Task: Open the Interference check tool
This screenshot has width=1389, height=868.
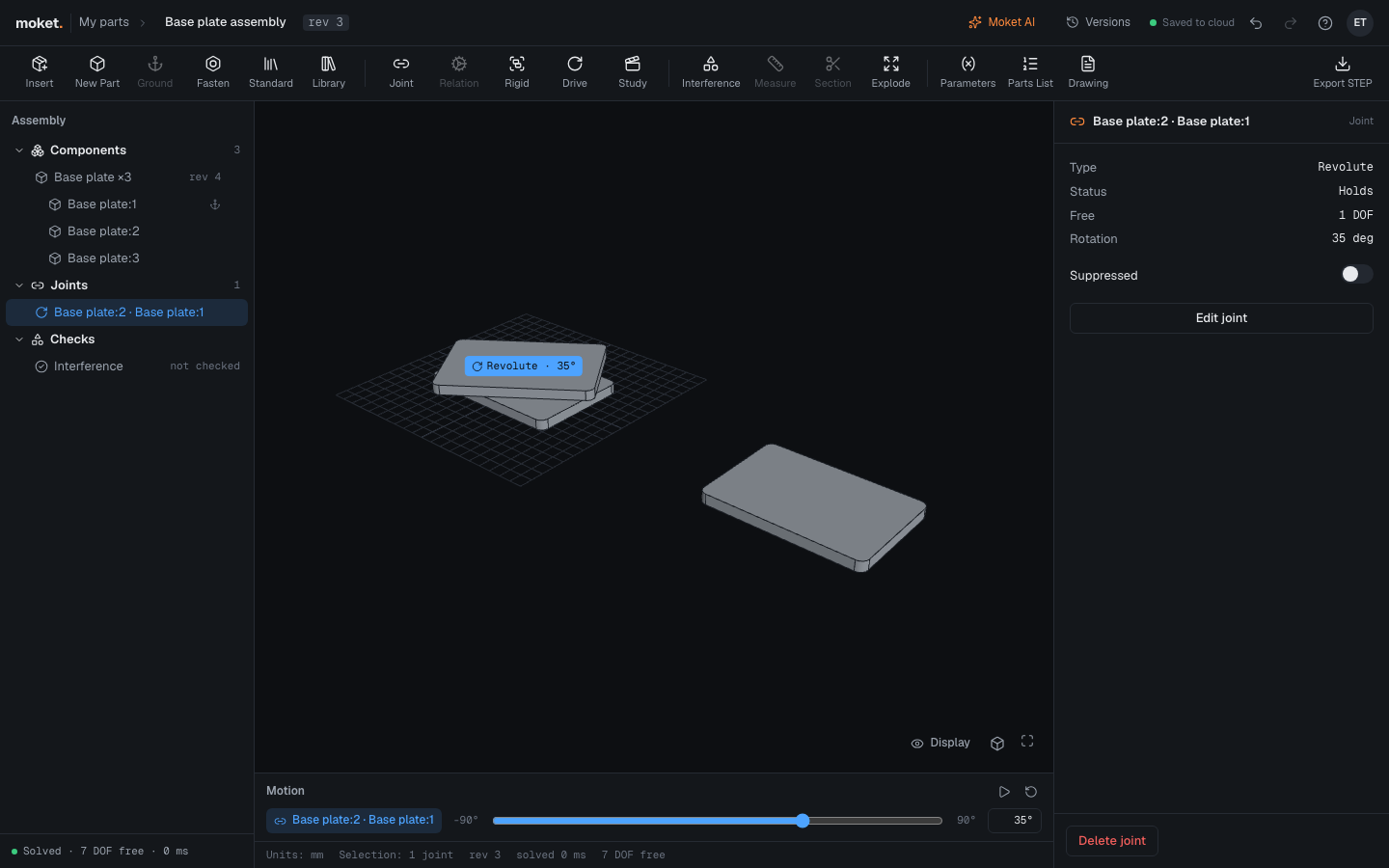Action: click(711, 72)
